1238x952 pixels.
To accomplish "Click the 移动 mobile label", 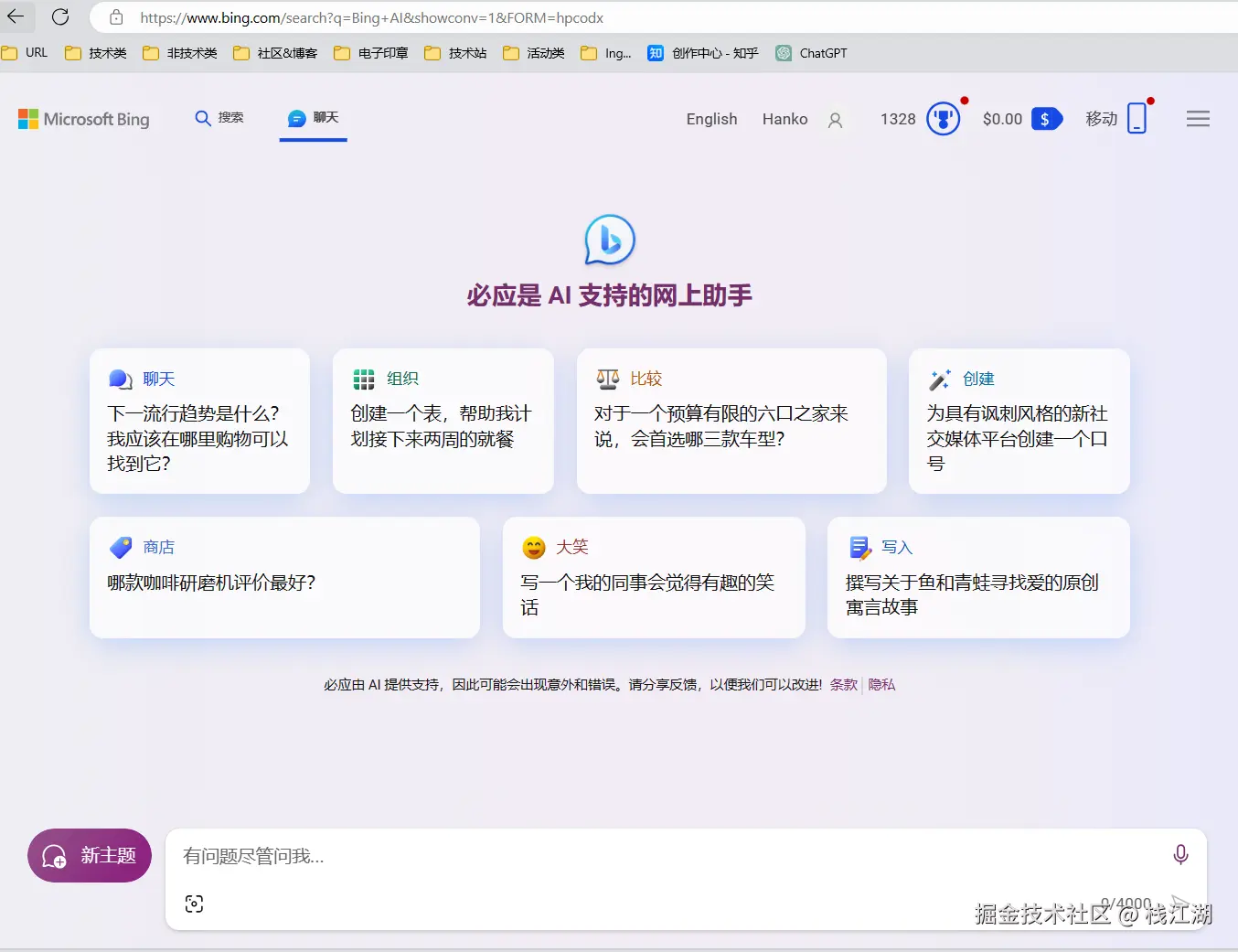I will click(1102, 119).
